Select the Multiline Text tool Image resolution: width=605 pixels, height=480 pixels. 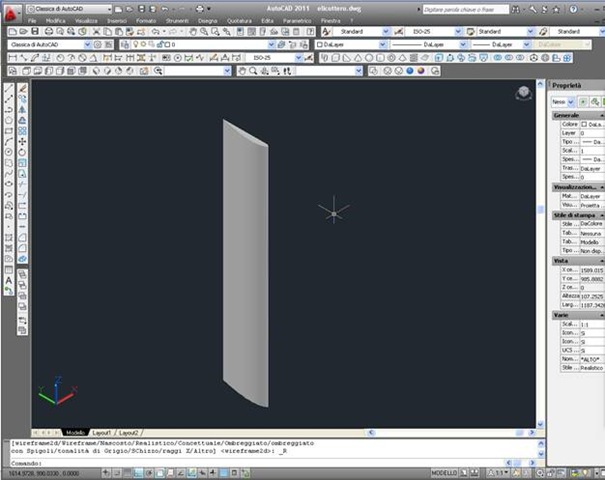9,280
